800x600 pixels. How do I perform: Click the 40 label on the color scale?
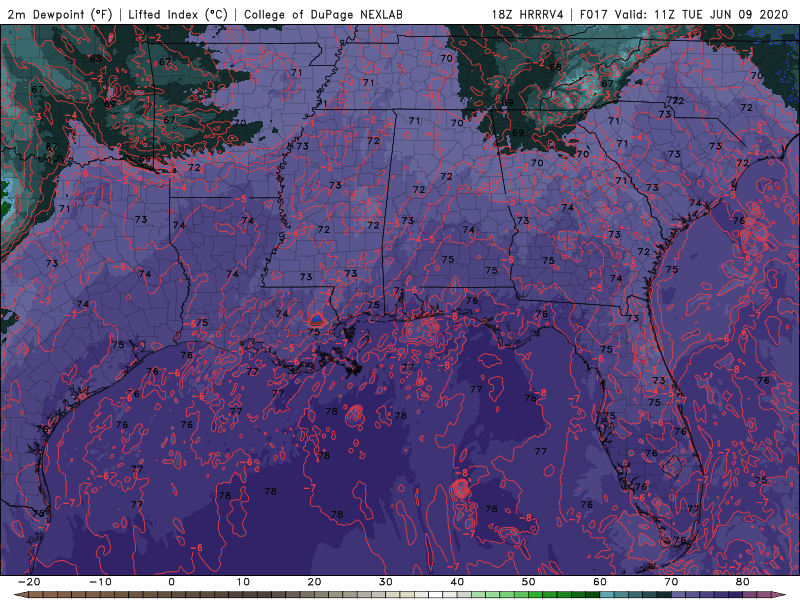(x=457, y=582)
